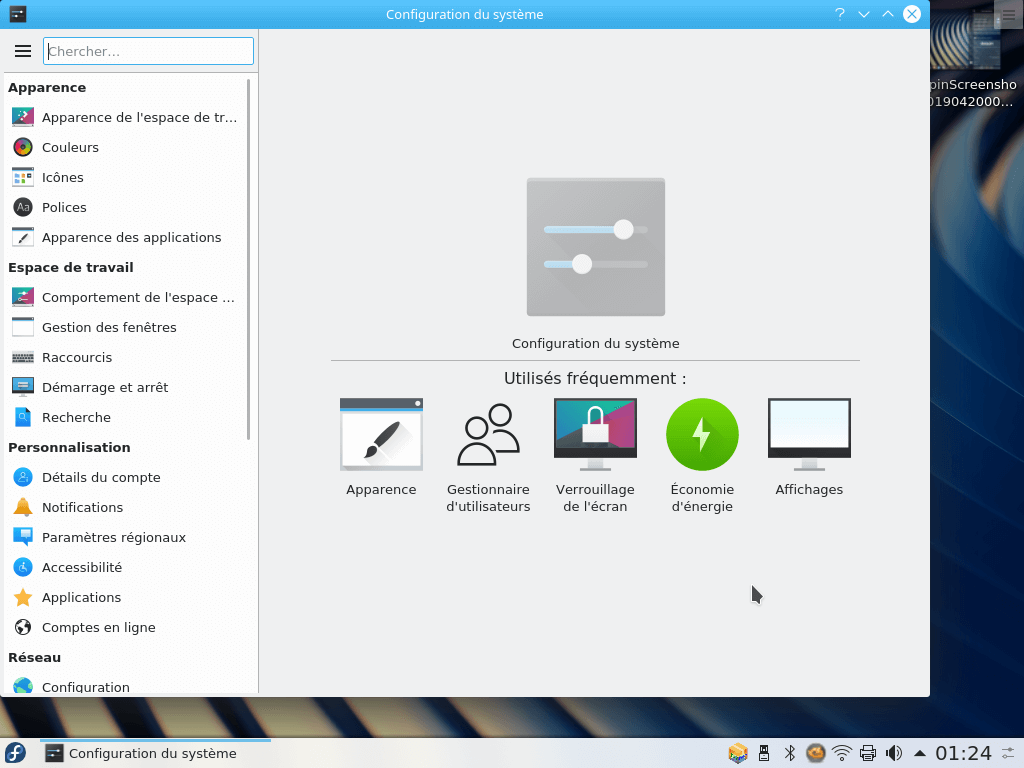Select the Recherche entry
Screen dimensions: 1024x768
click(x=127, y=418)
